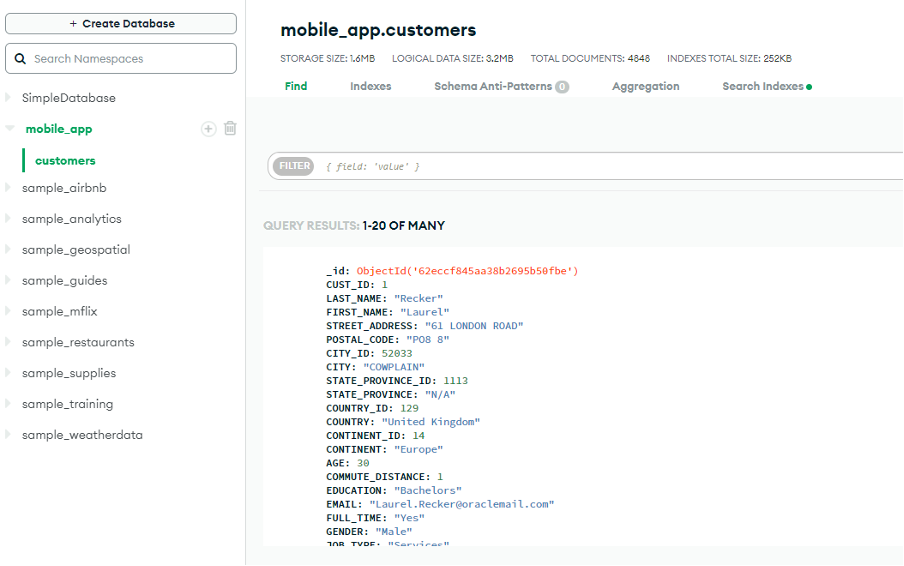The width and height of the screenshot is (904, 566).
Task: Click the mobile_app.customers heading
Action: 378,30
